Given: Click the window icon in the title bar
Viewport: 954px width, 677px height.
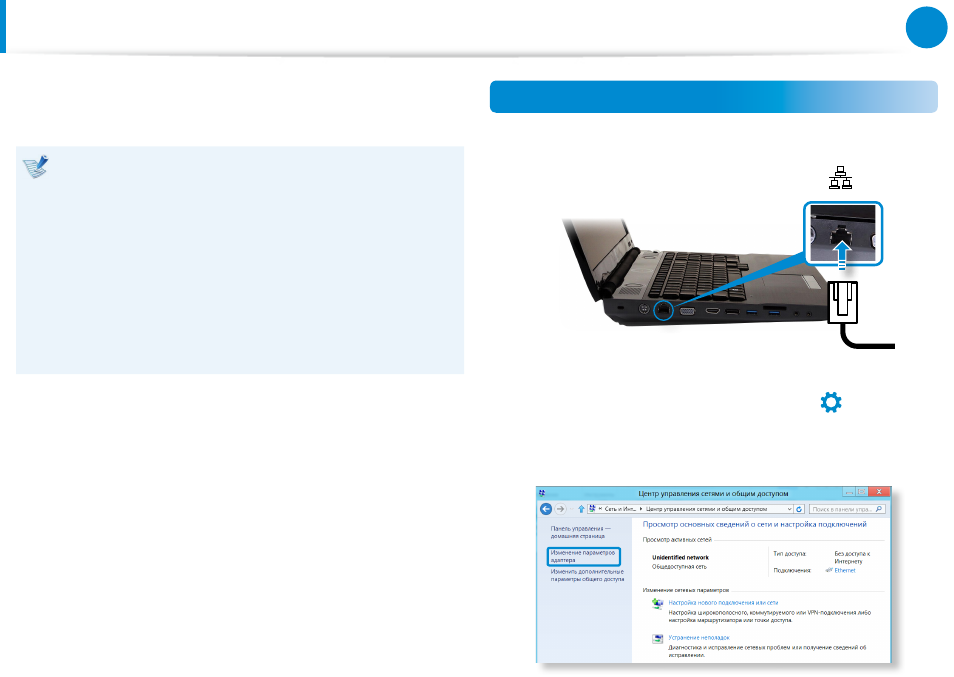Looking at the screenshot, I should pos(542,493).
